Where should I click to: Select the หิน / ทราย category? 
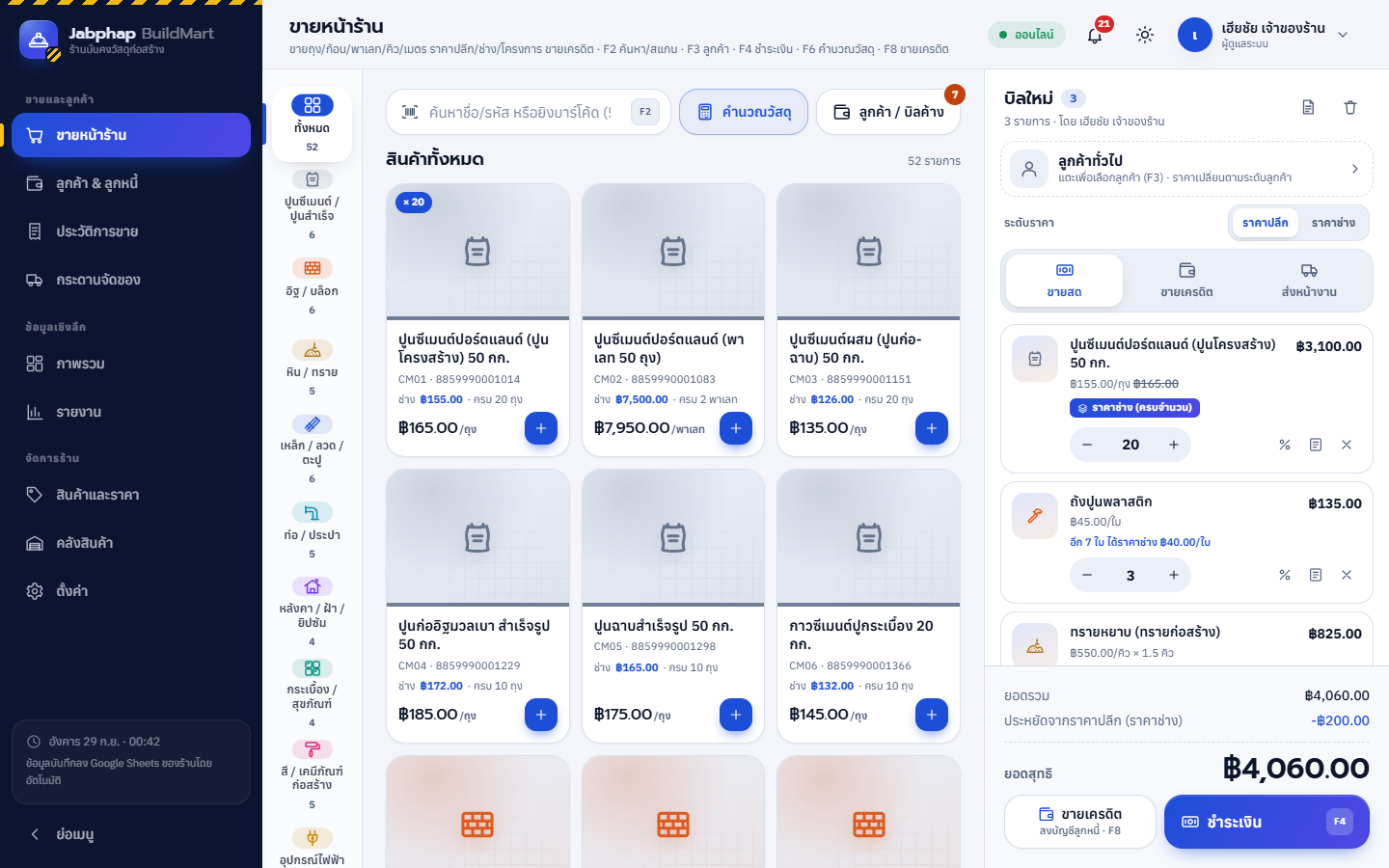[x=312, y=368]
